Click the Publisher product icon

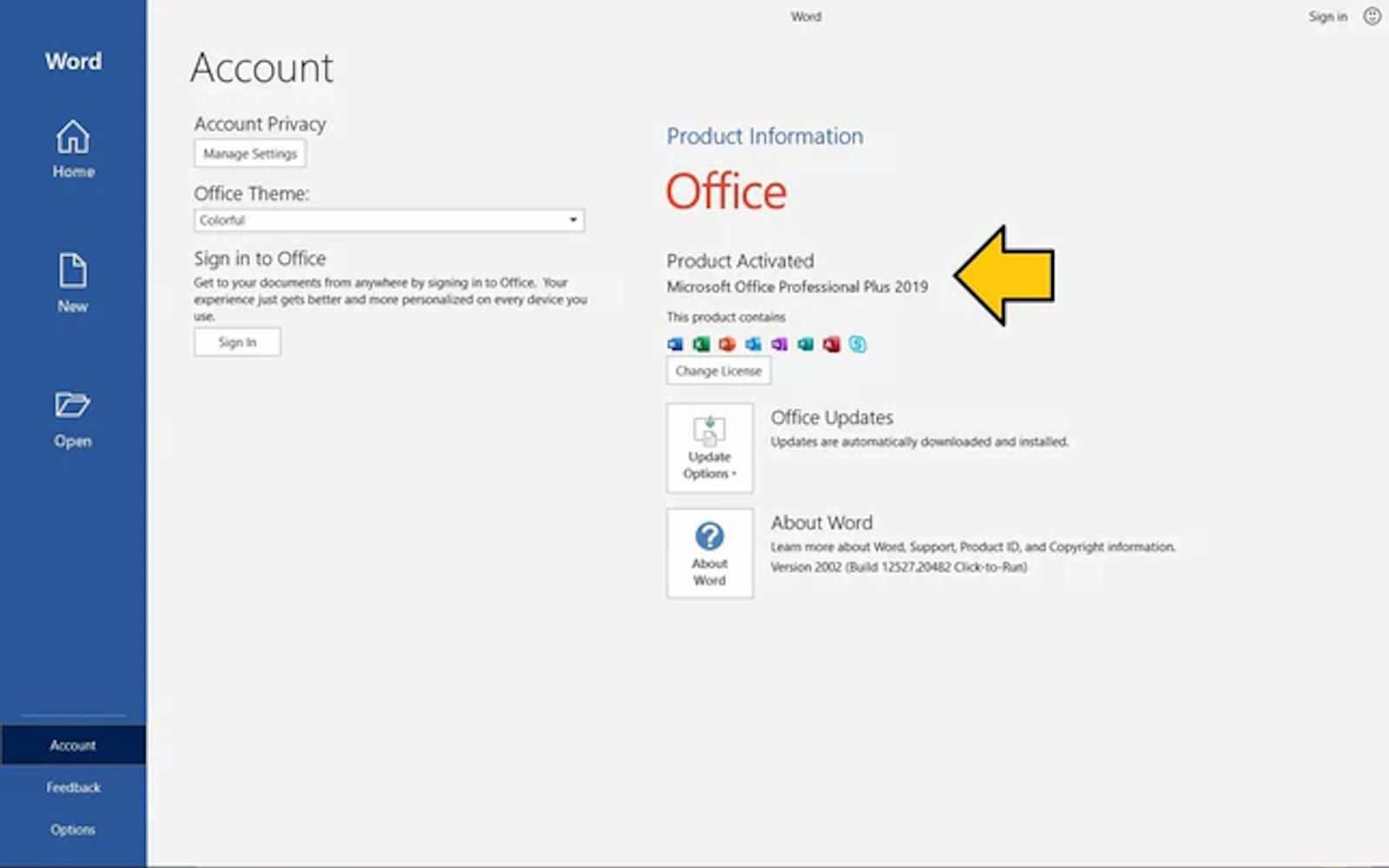[x=806, y=344]
